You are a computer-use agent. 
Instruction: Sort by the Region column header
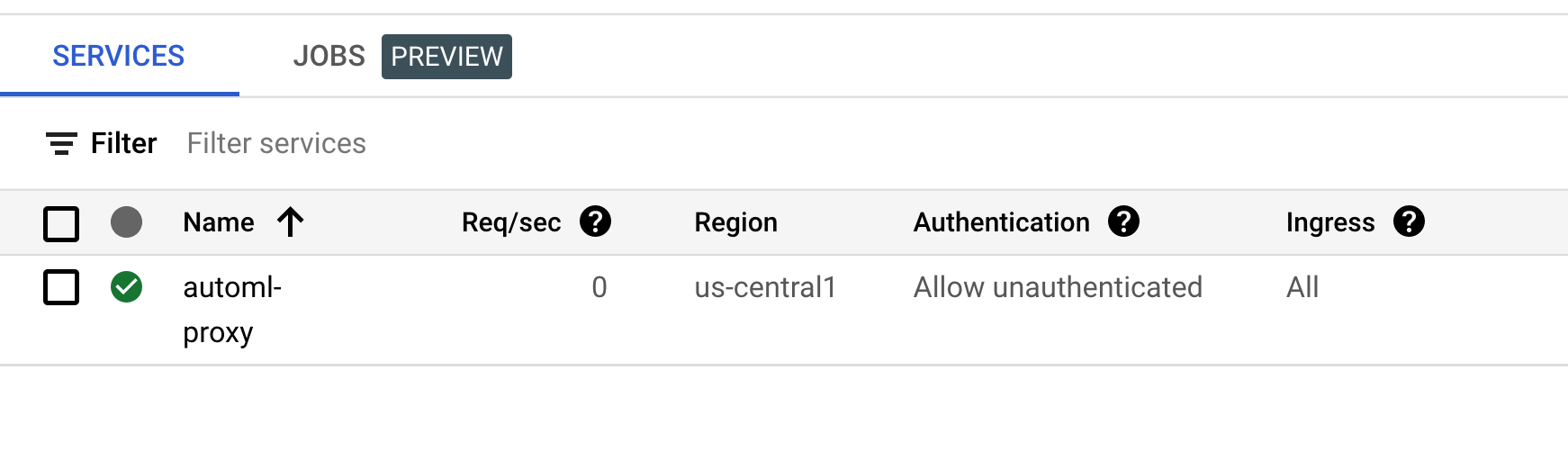point(735,222)
